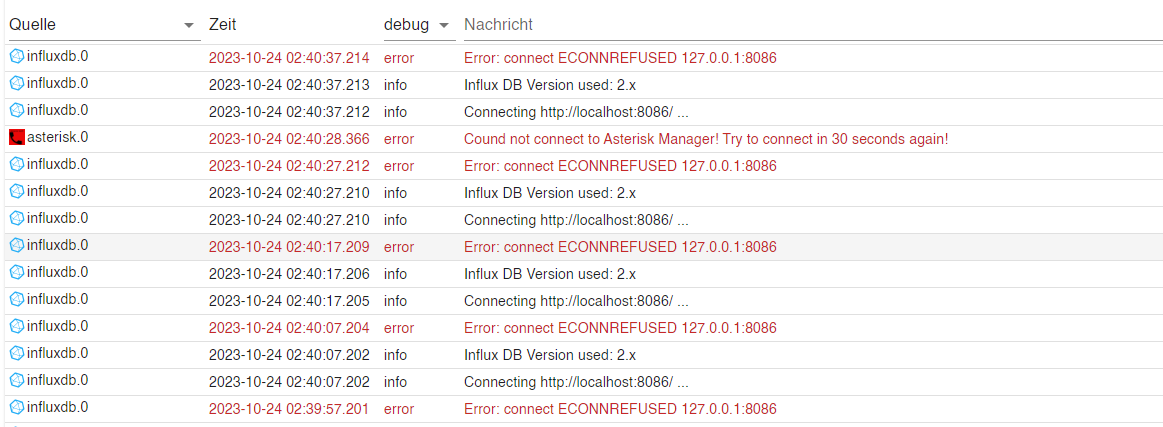Click Influx DB Version message at 02:40:07.202

550,355
